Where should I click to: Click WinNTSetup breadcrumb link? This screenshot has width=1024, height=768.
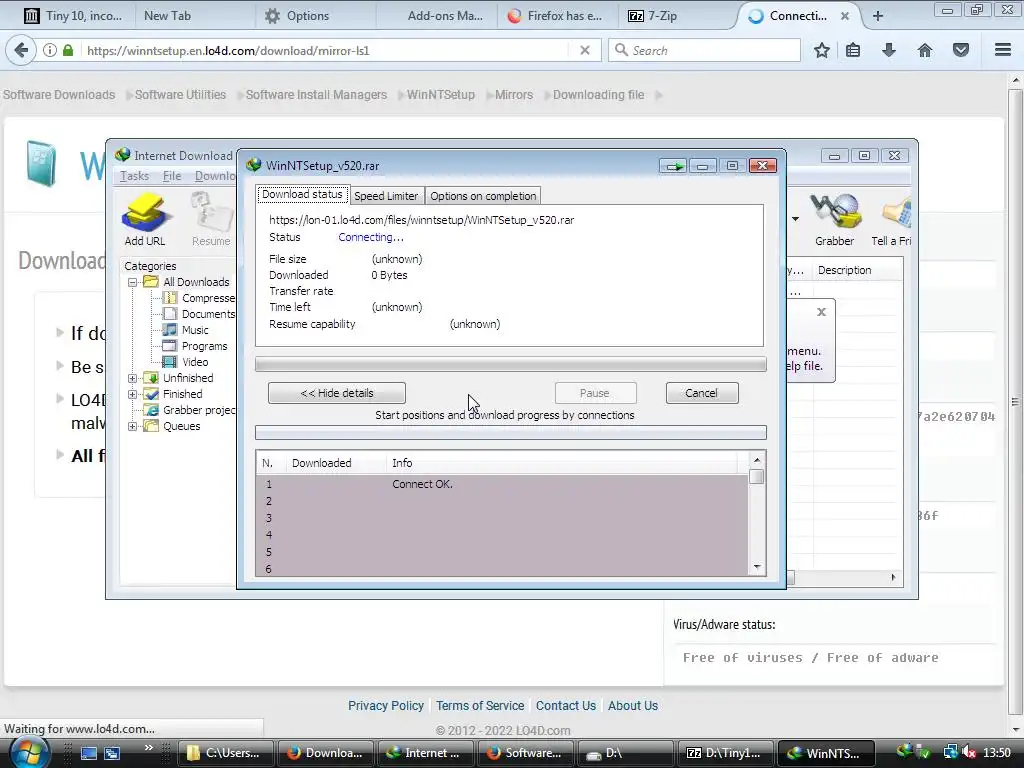441,95
